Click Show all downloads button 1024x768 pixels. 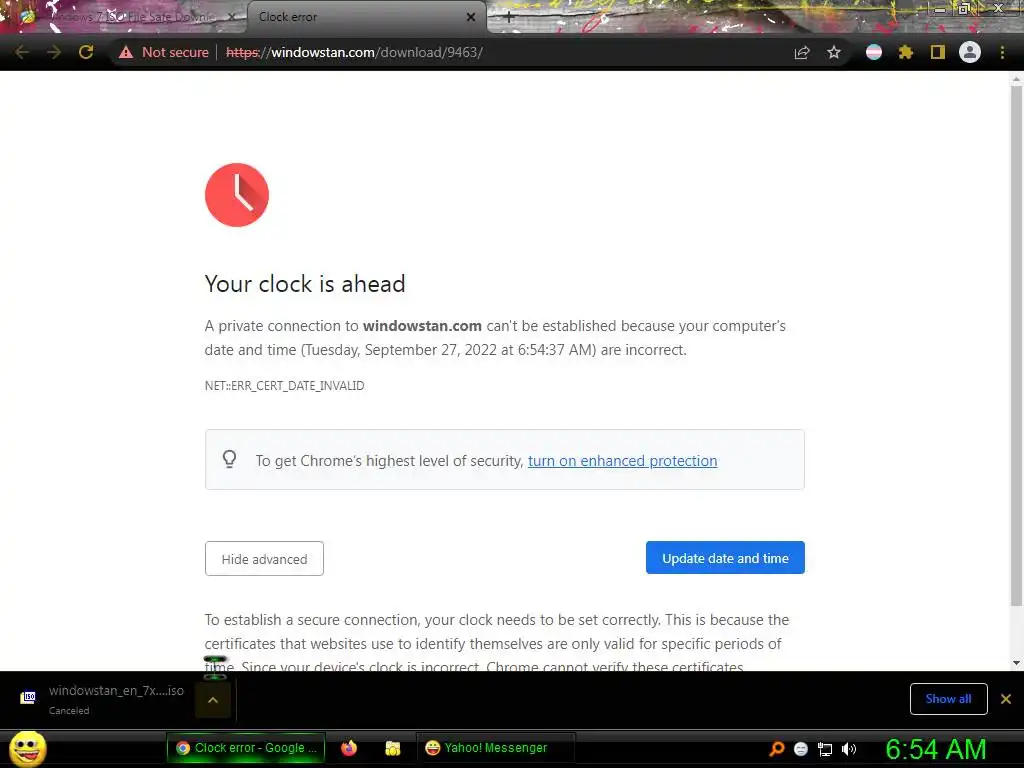[948, 699]
